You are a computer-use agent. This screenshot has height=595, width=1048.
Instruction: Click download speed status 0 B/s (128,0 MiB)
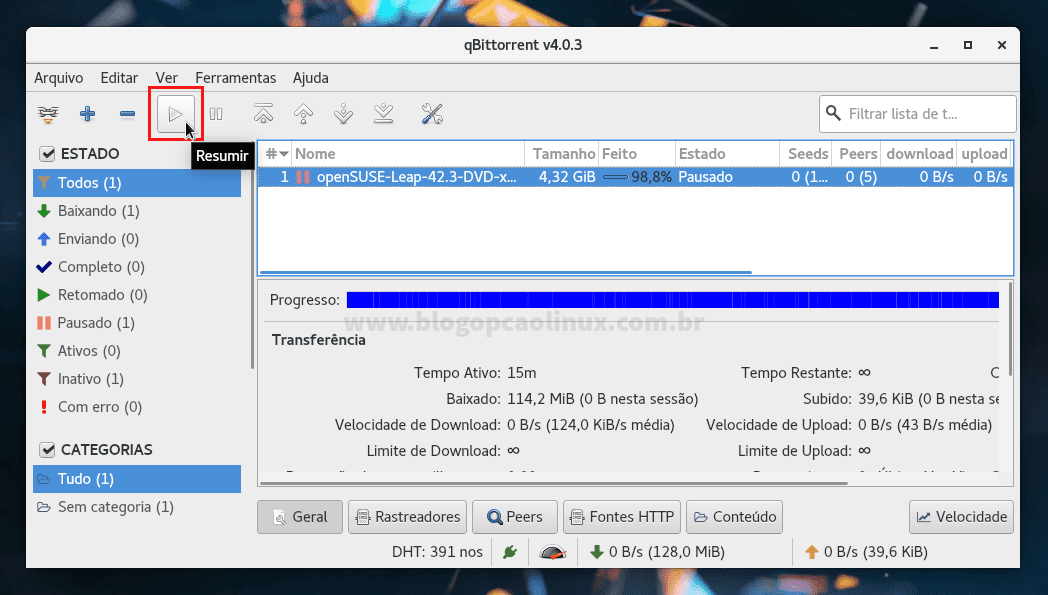point(657,552)
